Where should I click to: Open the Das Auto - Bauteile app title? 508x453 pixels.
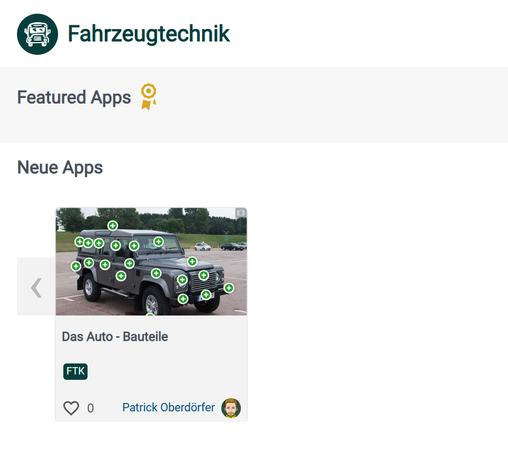[115, 337]
